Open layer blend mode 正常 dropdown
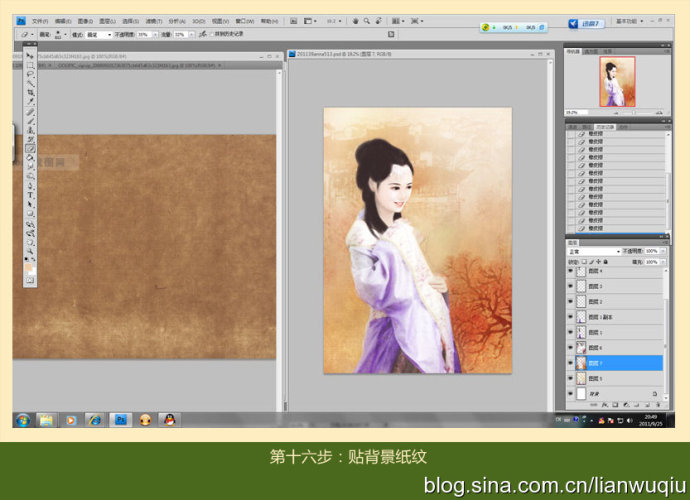 pyautogui.click(x=594, y=251)
